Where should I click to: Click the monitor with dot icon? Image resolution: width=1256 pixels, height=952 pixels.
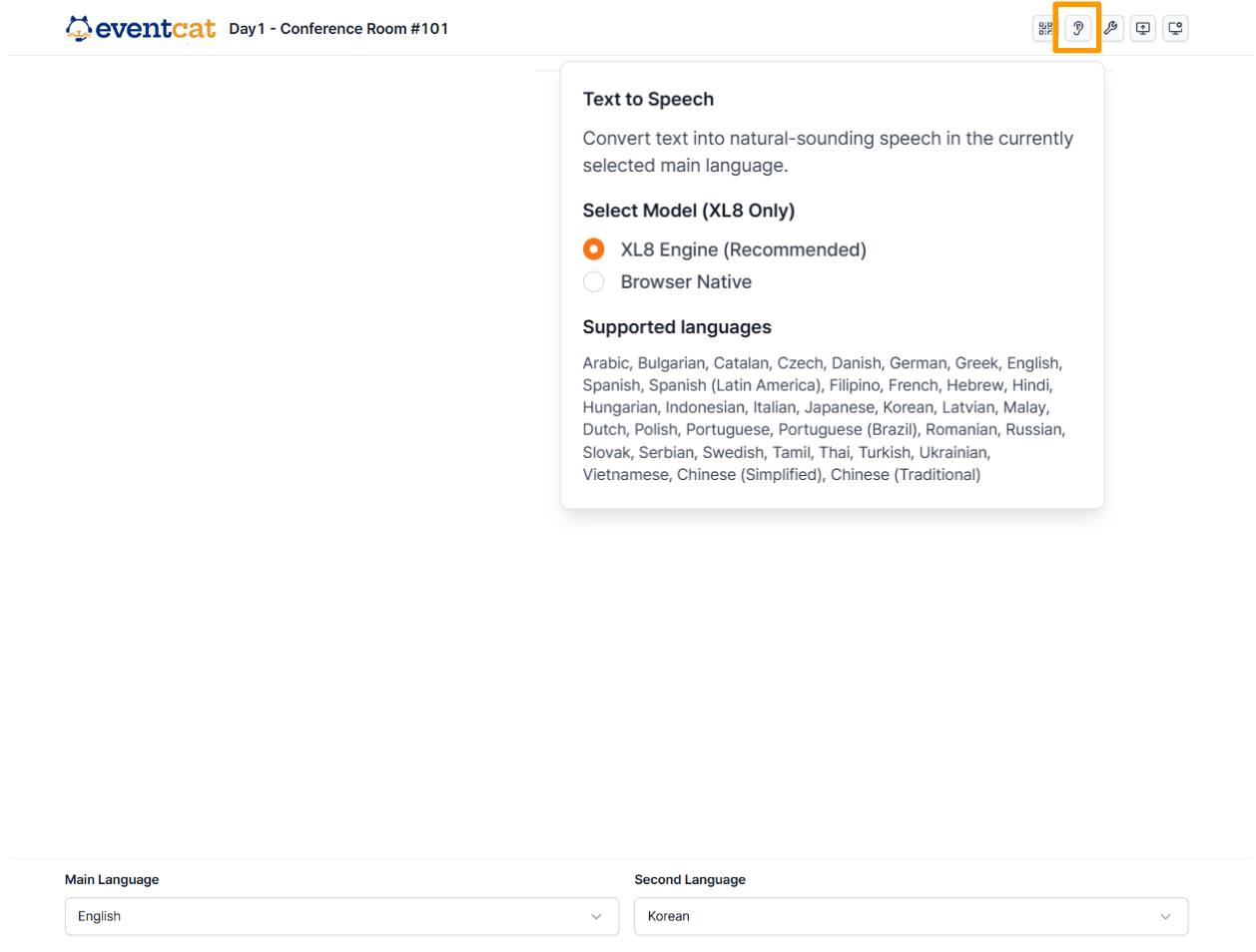(1176, 29)
